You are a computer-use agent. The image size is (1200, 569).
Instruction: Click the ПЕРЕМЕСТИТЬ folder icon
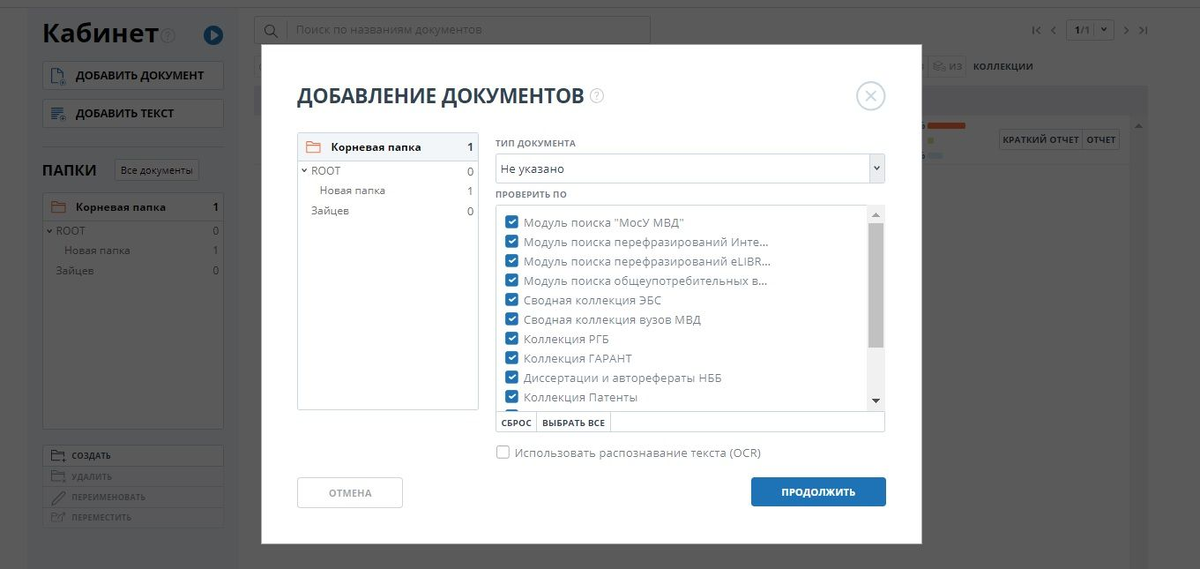pos(58,517)
